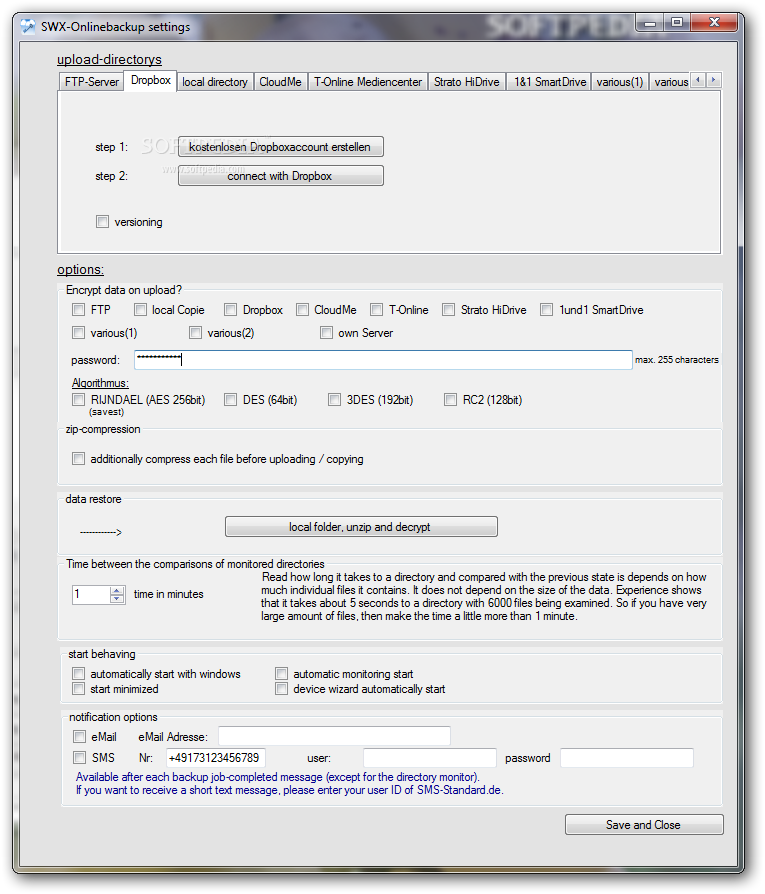This screenshot has width=765, height=894.
Task: Select RC2 (128bit) algorithm
Action: (x=450, y=400)
